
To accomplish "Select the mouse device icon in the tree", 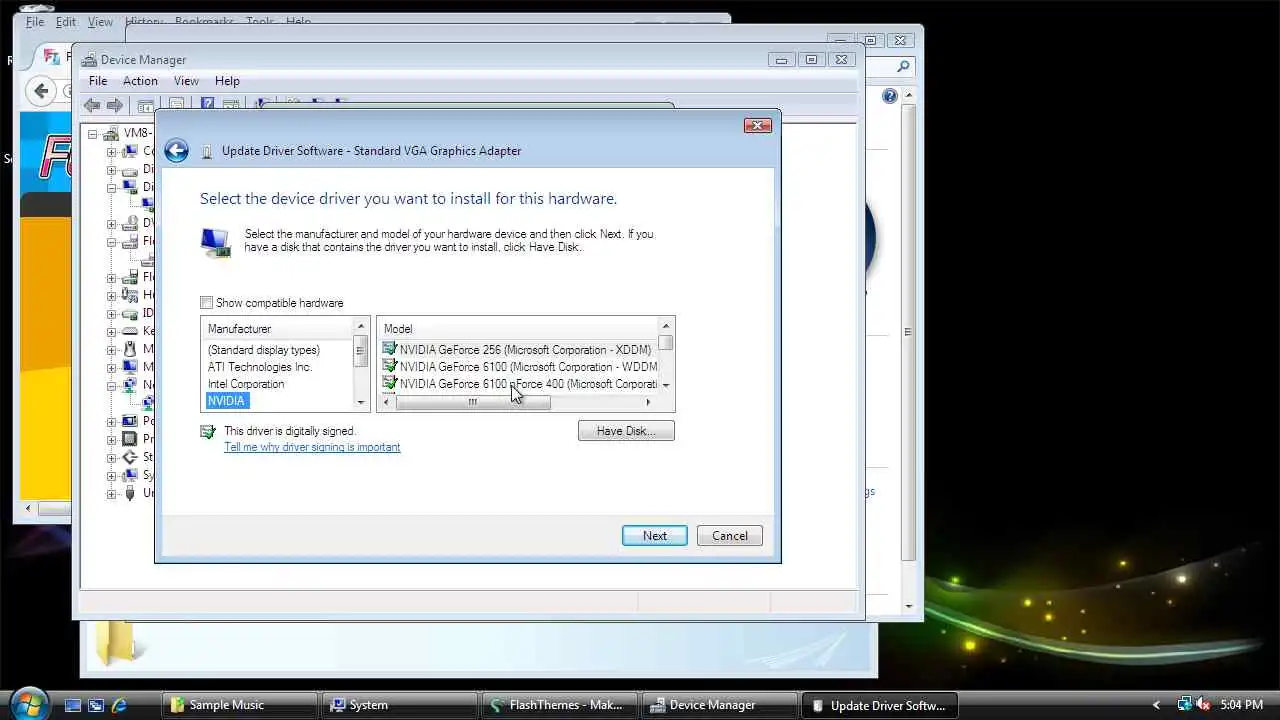I will [130, 349].
